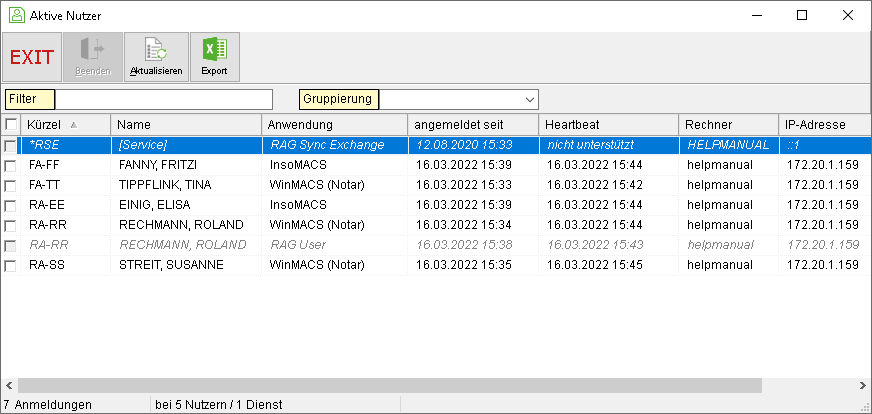Export the list to Excel

click(215, 57)
